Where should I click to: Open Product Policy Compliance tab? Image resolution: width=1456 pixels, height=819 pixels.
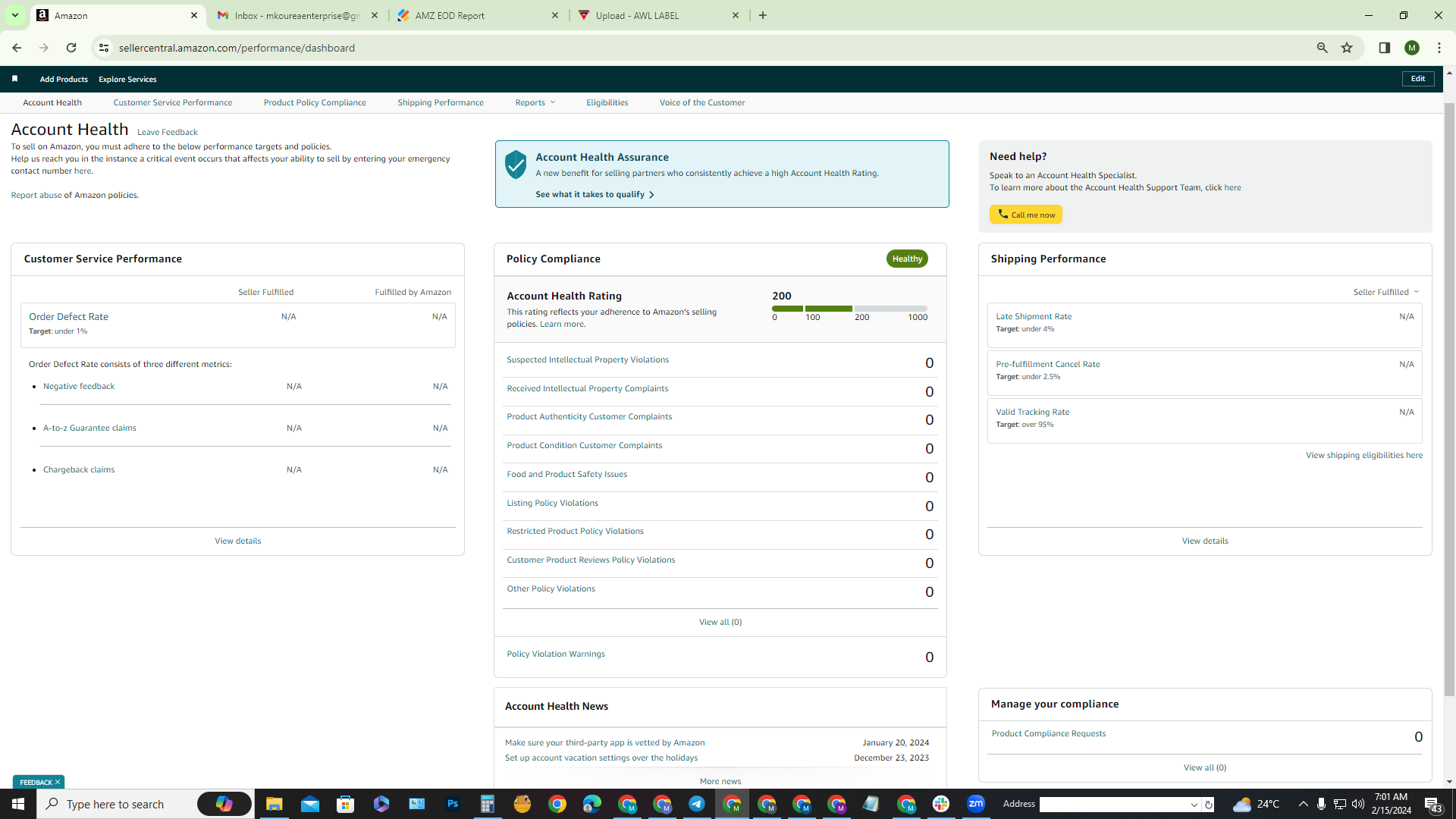(315, 102)
